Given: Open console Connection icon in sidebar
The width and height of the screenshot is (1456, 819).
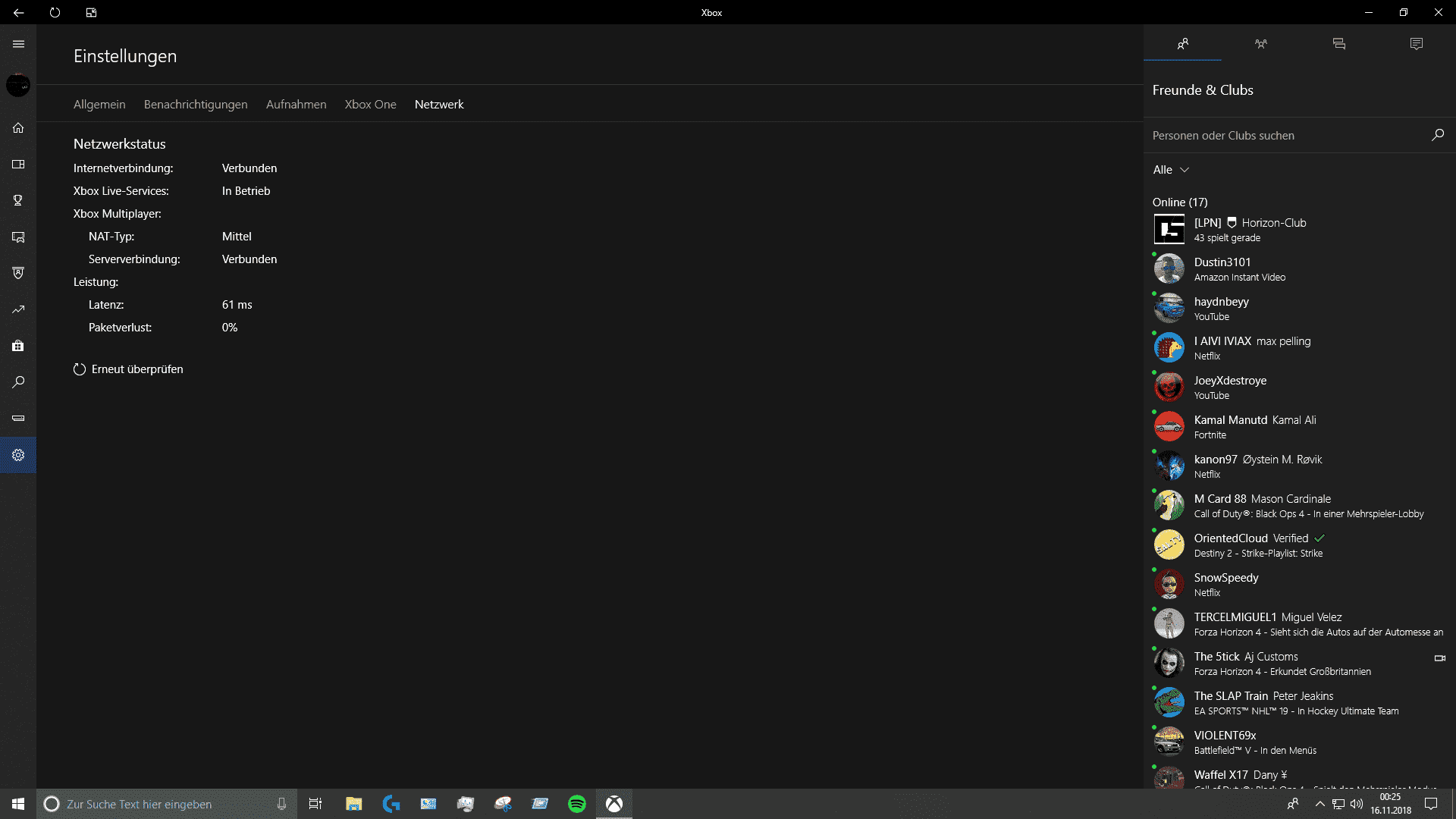Looking at the screenshot, I should click(x=18, y=419).
